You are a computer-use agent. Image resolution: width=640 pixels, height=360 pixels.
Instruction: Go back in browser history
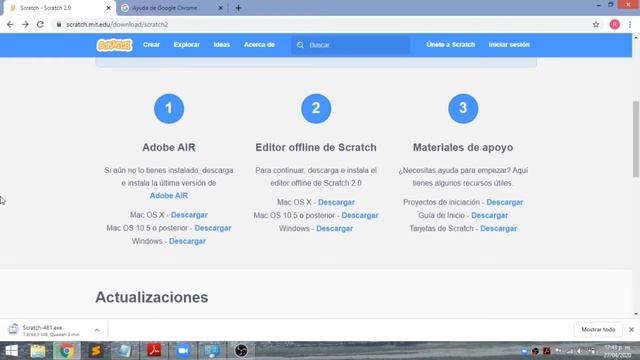pyautogui.click(x=10, y=24)
